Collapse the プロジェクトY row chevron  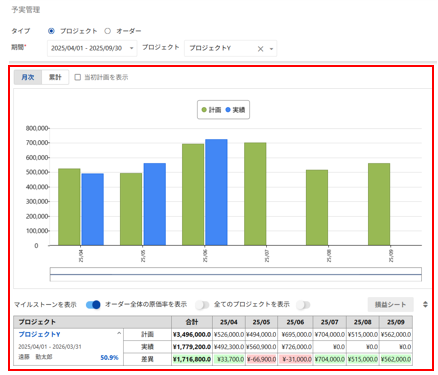point(119,333)
